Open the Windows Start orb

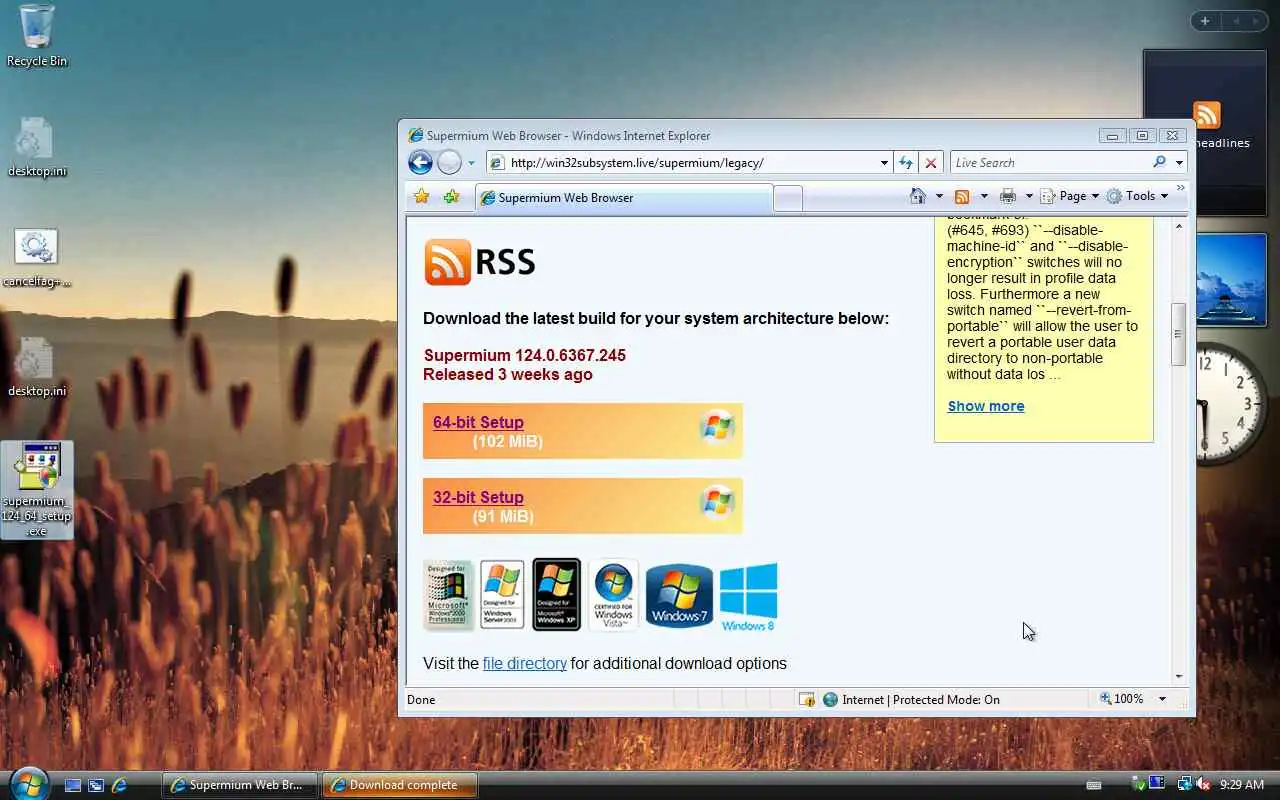click(x=28, y=782)
